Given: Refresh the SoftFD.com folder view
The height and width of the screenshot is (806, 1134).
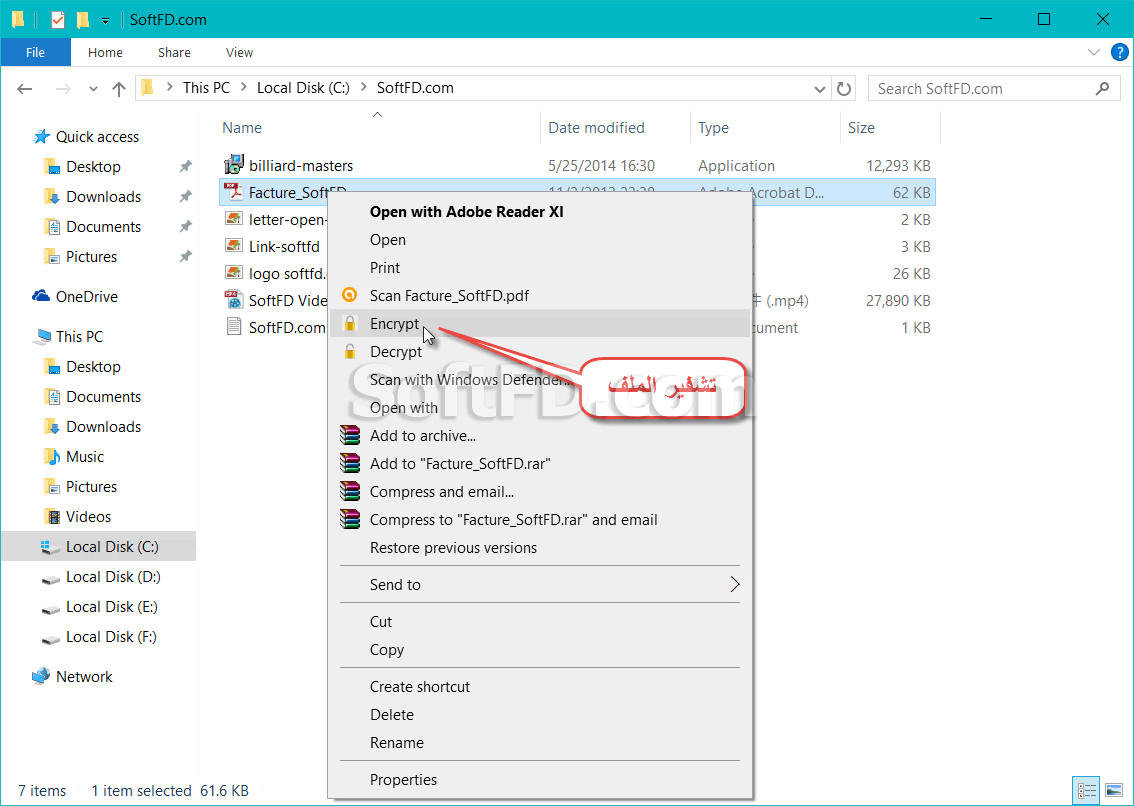Looking at the screenshot, I should pyautogui.click(x=843, y=88).
